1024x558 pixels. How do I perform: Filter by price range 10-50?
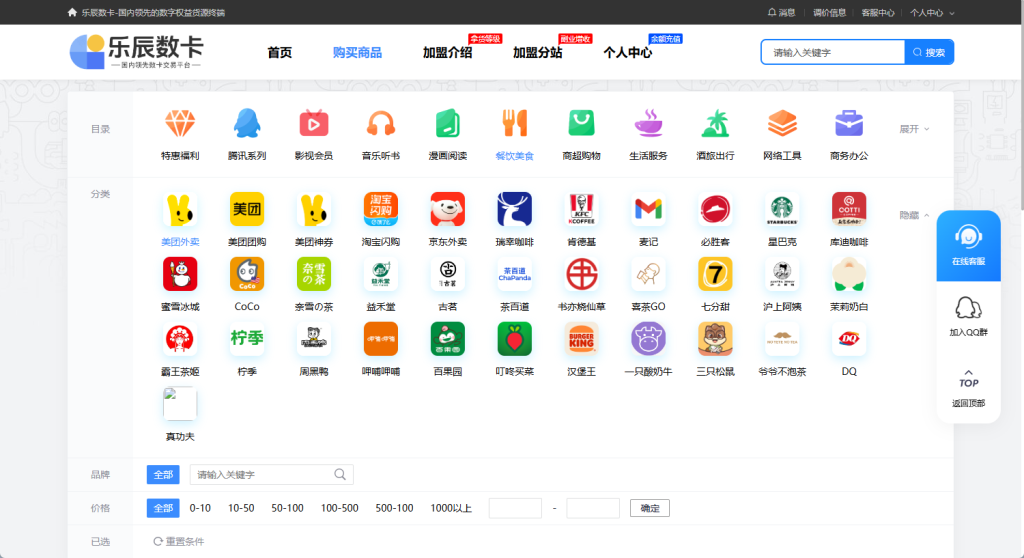[x=241, y=508]
